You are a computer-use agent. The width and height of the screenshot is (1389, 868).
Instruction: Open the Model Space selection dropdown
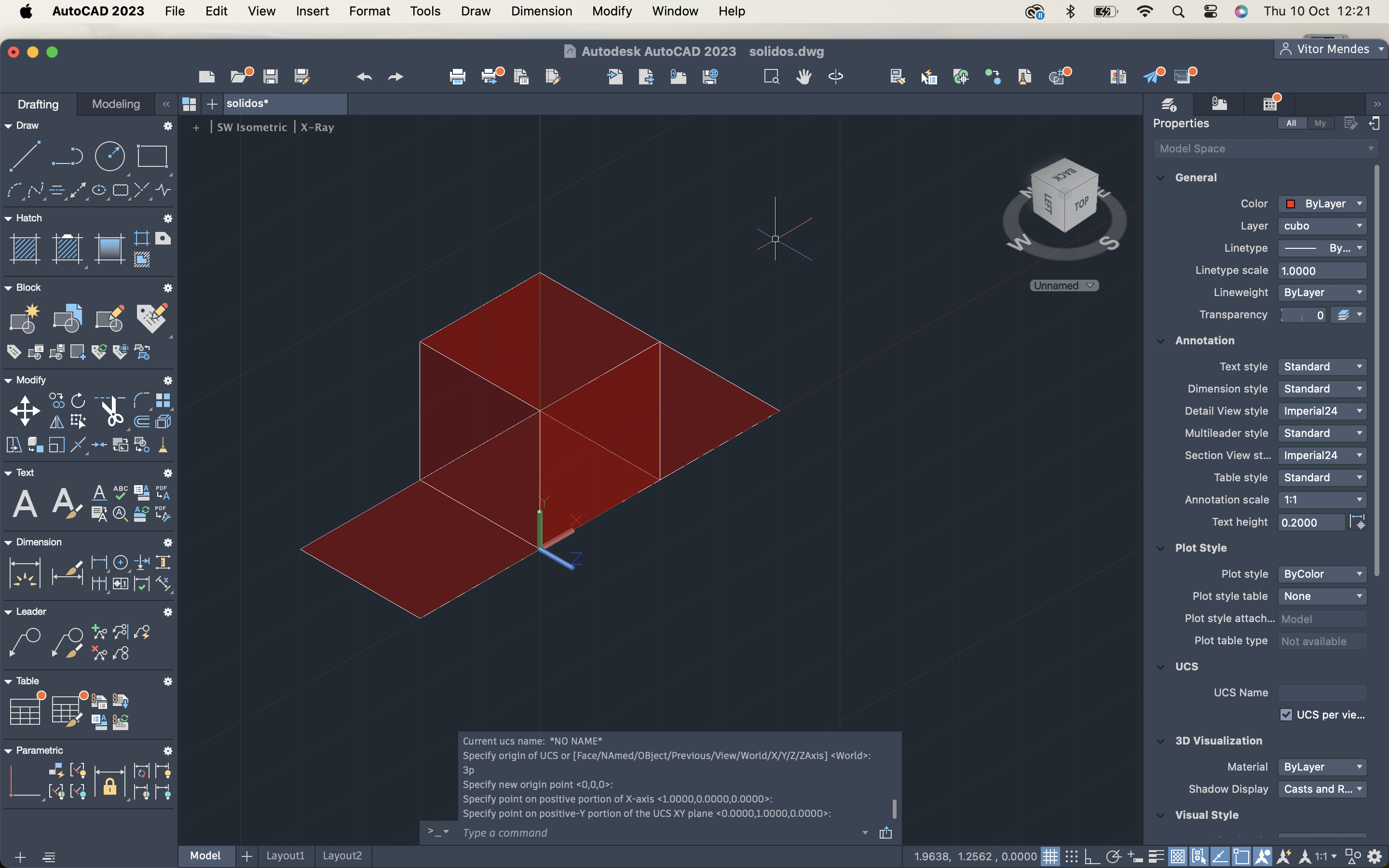[1266, 149]
